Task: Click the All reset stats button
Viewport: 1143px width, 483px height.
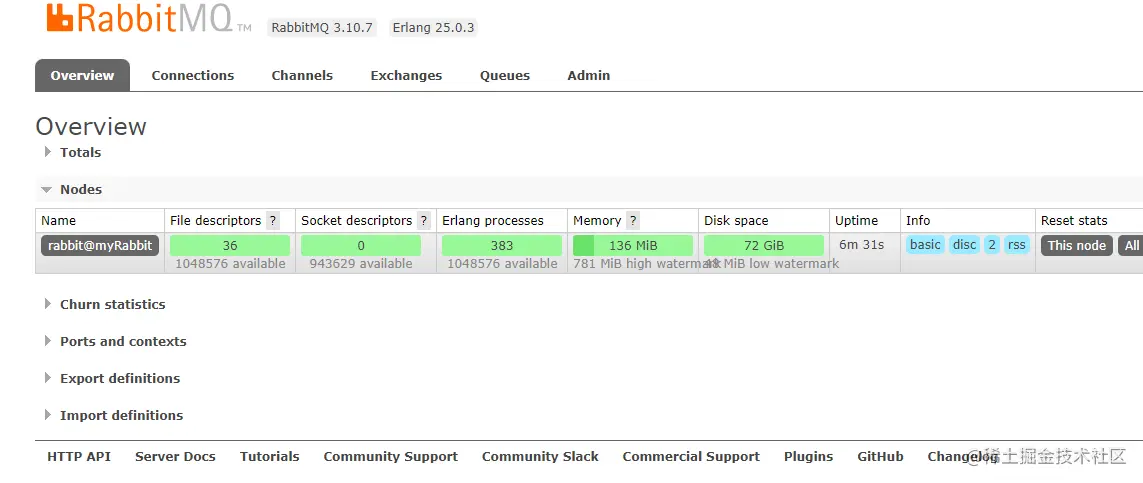Action: [1131, 246]
